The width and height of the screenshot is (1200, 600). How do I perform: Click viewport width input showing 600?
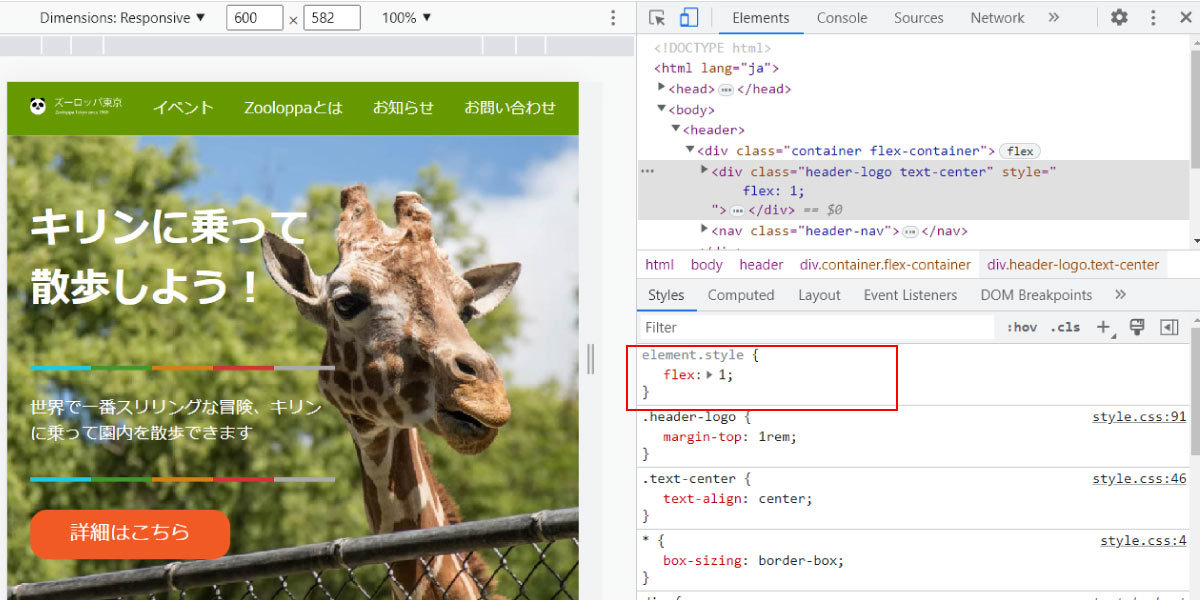[x=255, y=18]
